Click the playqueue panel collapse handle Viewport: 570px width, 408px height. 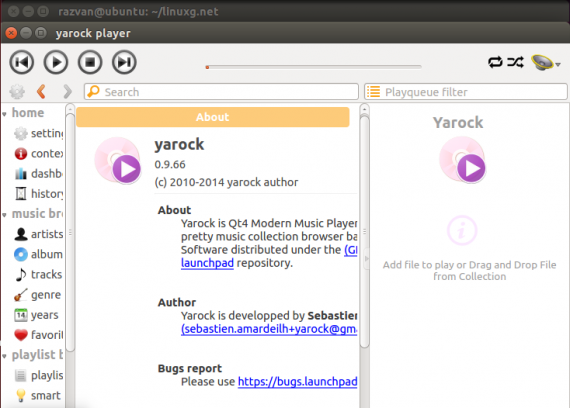coord(366,258)
